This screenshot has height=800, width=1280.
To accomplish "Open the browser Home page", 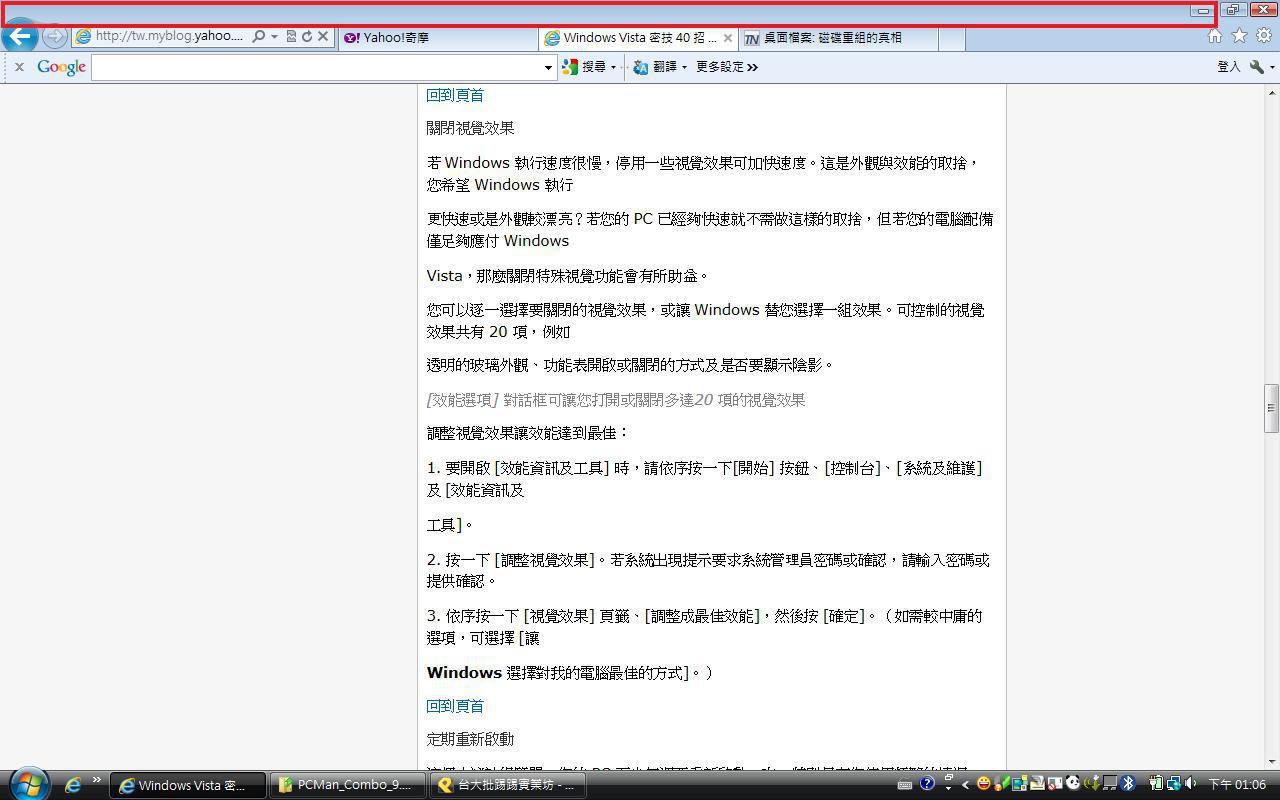I will point(1214,36).
